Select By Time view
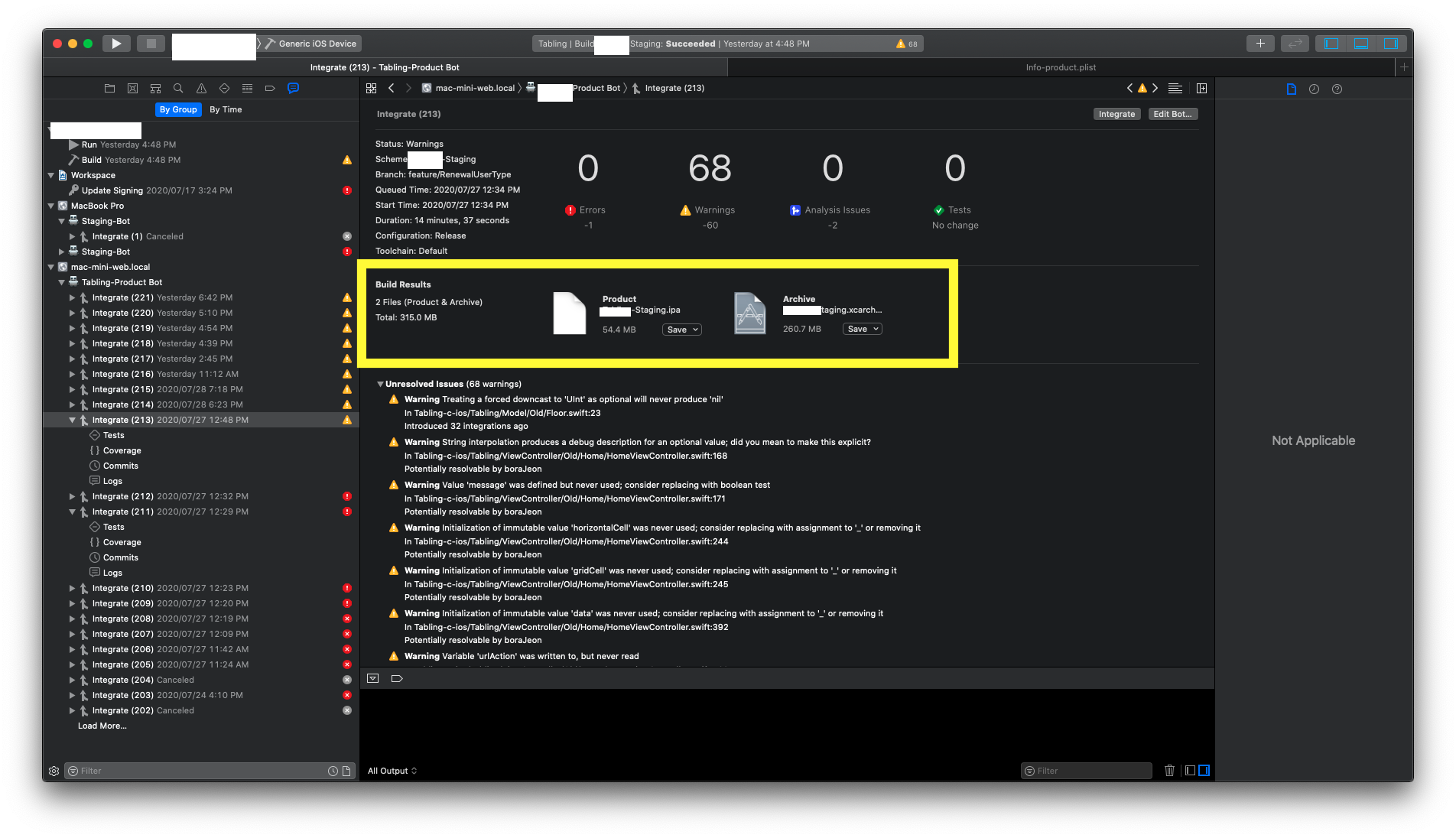 226,110
